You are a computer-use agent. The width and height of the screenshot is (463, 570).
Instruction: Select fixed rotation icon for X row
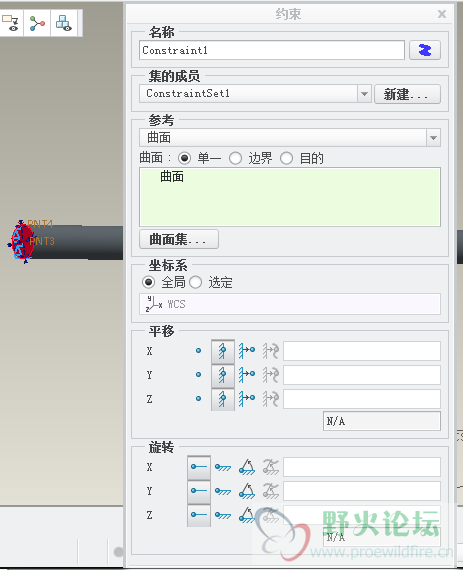(223, 467)
